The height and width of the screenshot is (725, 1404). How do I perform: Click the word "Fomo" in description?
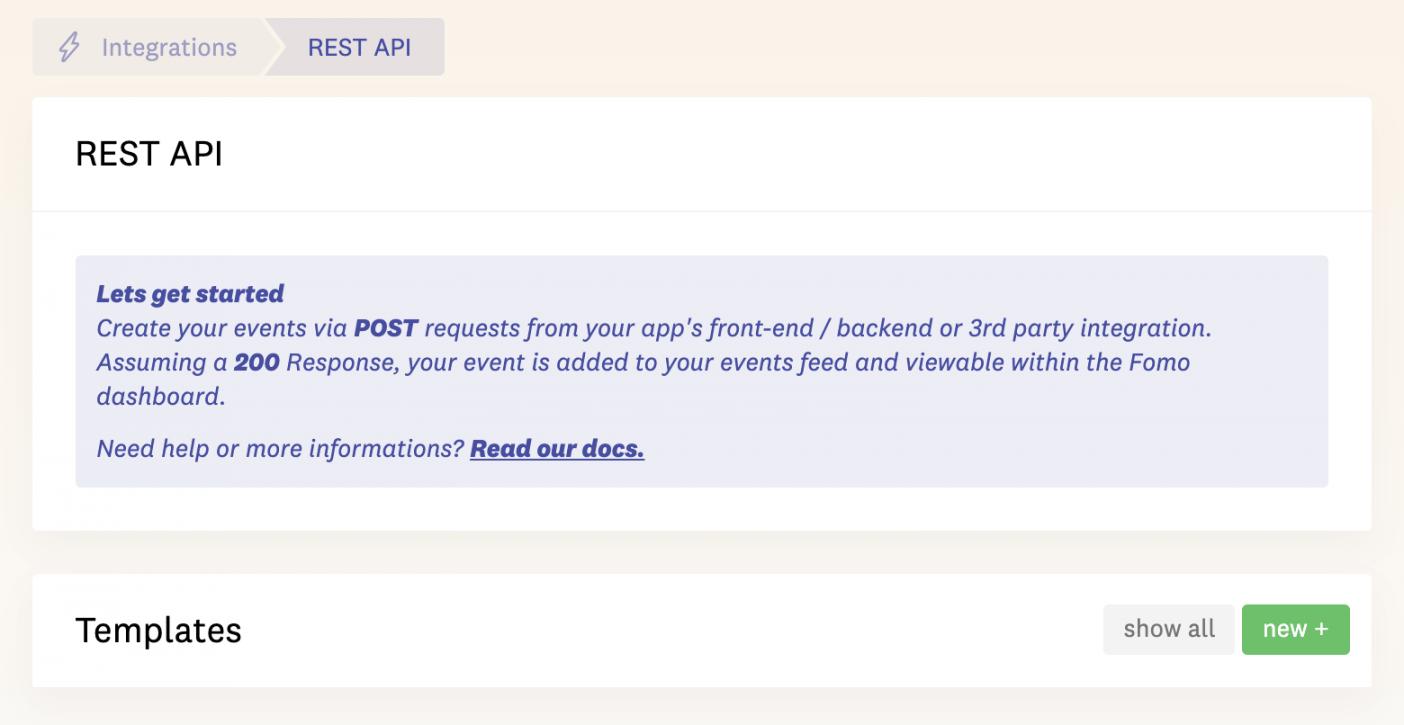(x=1160, y=362)
